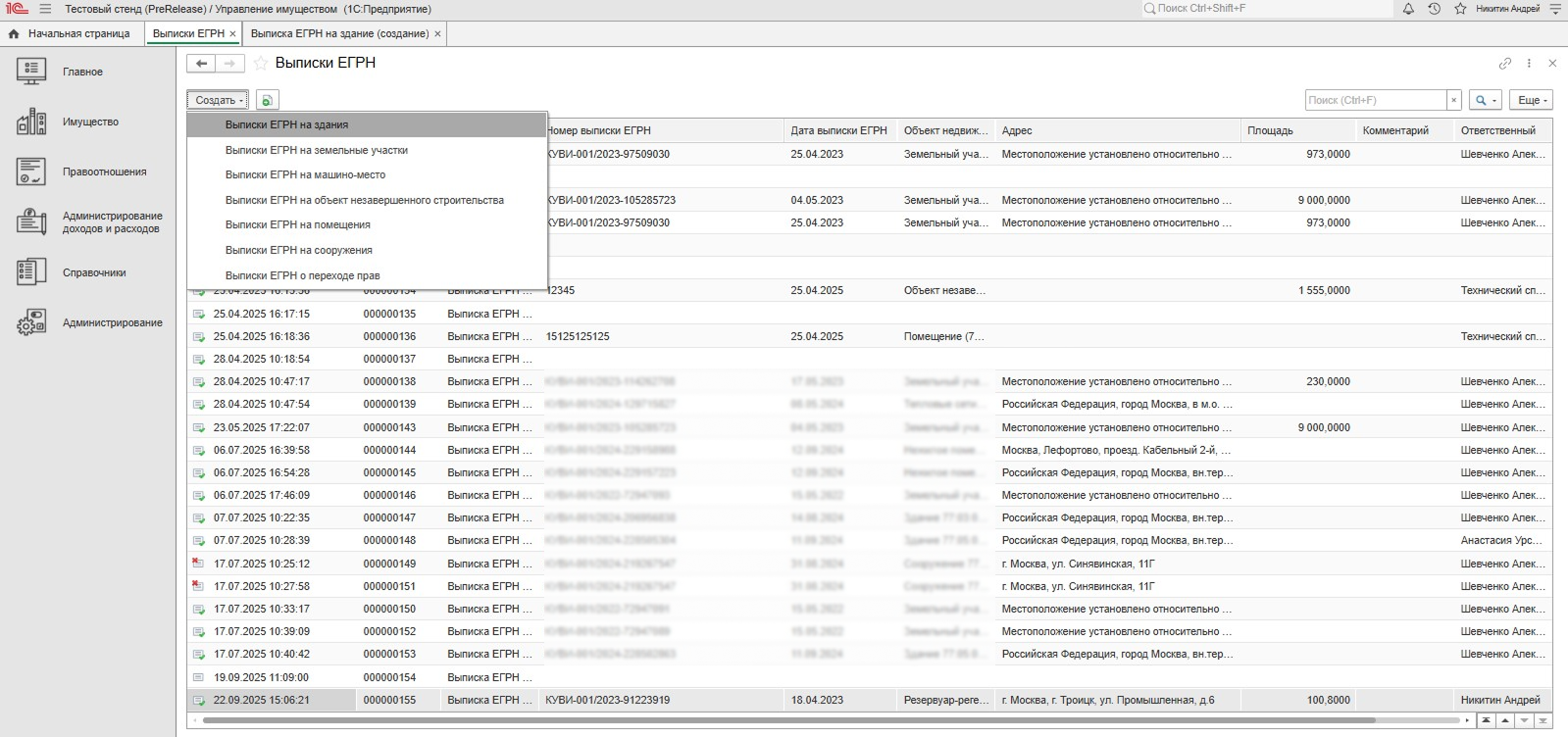
Task: Open the Справочники section
Action: click(94, 272)
